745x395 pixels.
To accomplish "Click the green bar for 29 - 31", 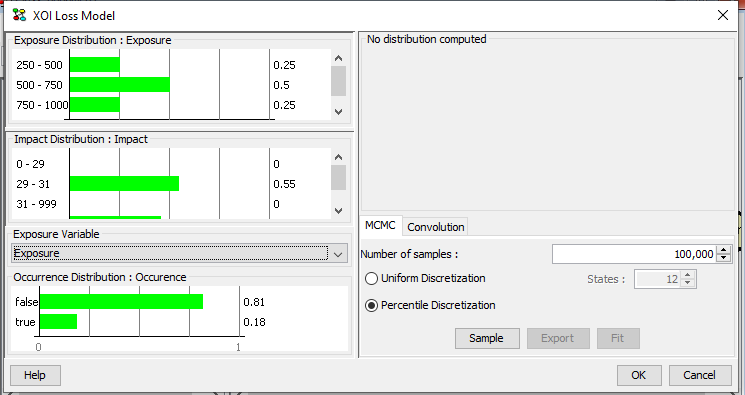I will point(124,183).
